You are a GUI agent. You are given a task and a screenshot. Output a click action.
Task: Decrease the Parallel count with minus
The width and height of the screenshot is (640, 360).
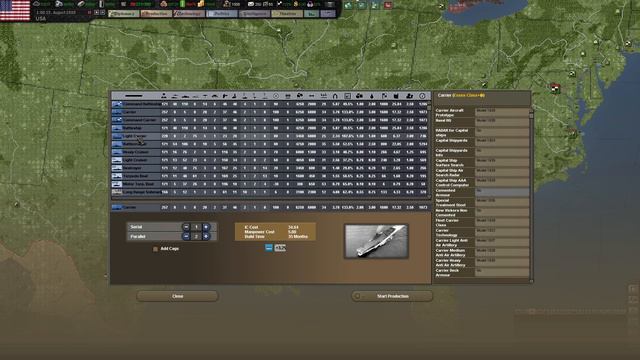click(186, 236)
